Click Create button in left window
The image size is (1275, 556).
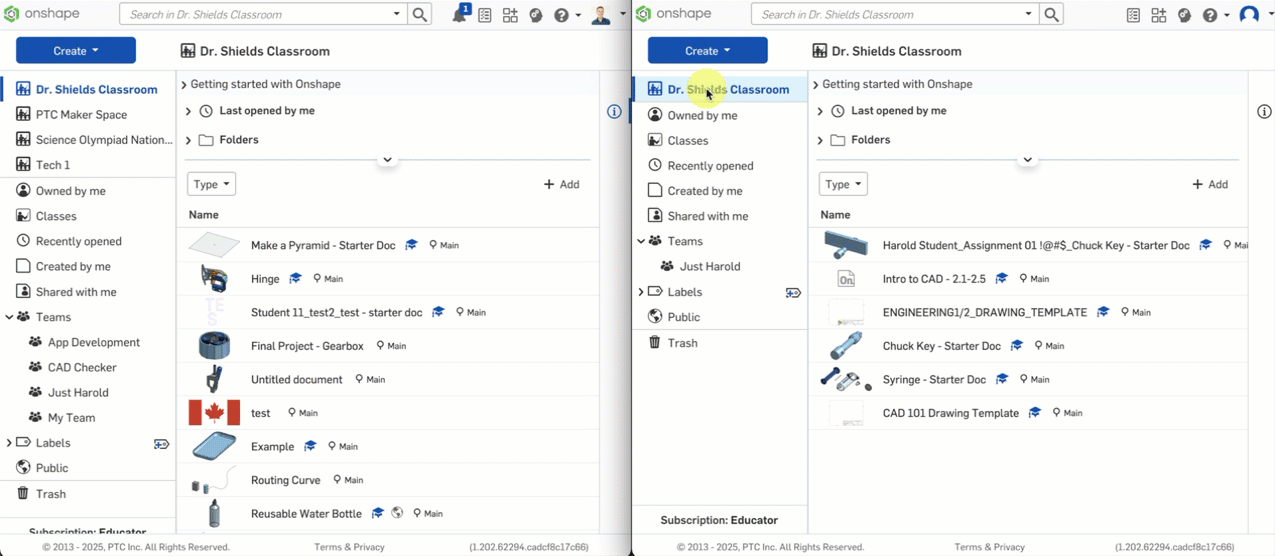[76, 51]
